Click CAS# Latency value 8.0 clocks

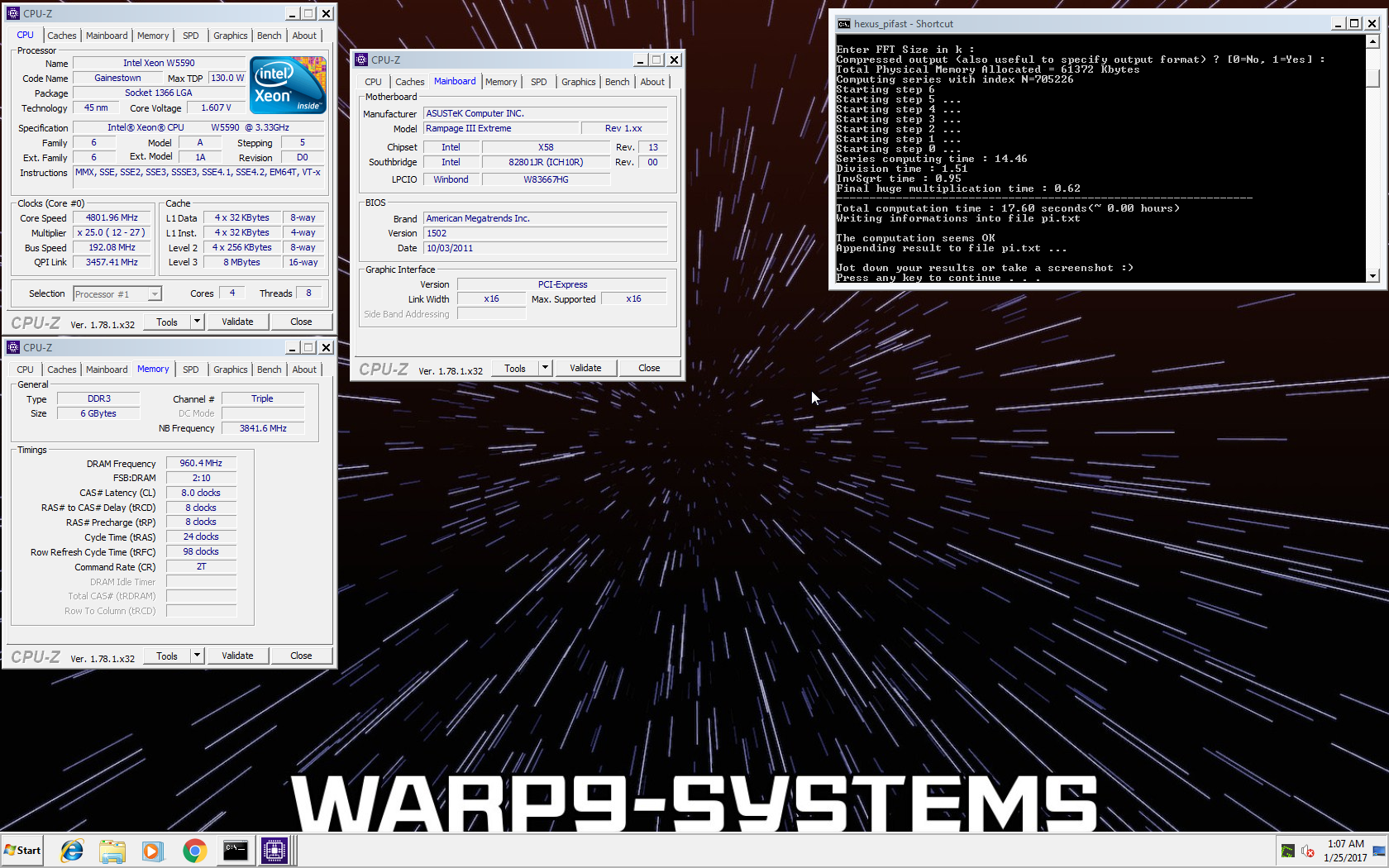(201, 493)
